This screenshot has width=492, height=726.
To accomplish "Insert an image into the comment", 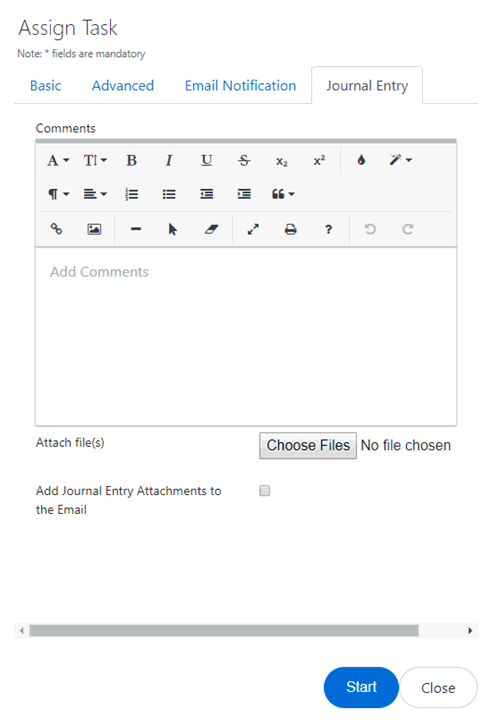I will pyautogui.click(x=94, y=229).
